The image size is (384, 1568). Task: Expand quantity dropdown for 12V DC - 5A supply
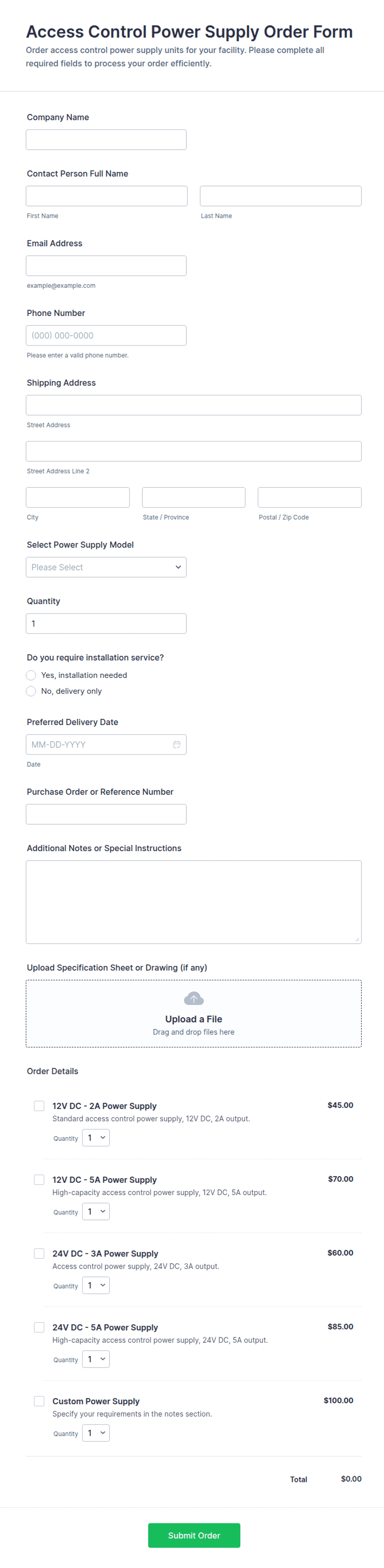point(96,1211)
